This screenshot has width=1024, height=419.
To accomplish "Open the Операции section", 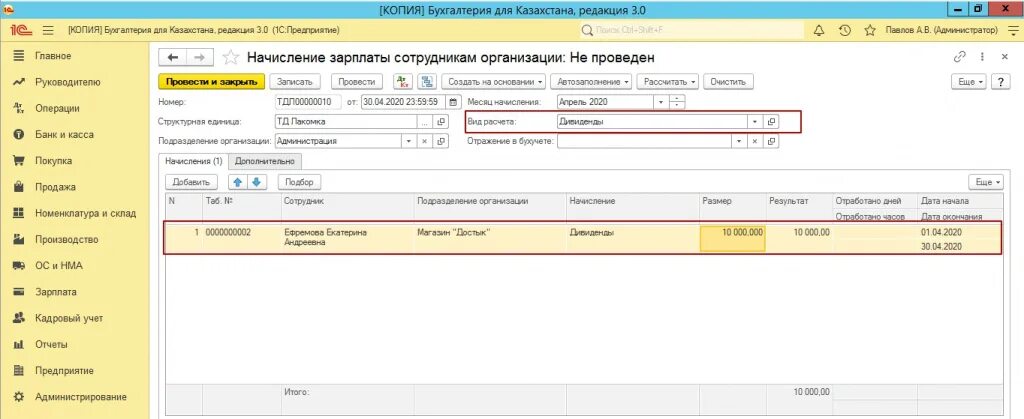I will pos(57,108).
